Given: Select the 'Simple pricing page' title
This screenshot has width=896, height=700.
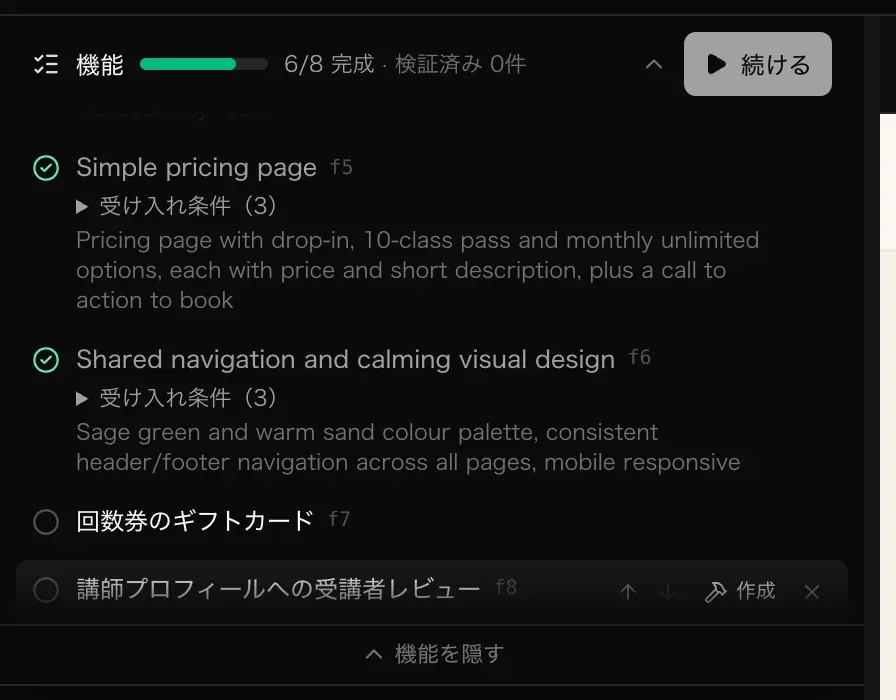Looking at the screenshot, I should click(197, 167).
